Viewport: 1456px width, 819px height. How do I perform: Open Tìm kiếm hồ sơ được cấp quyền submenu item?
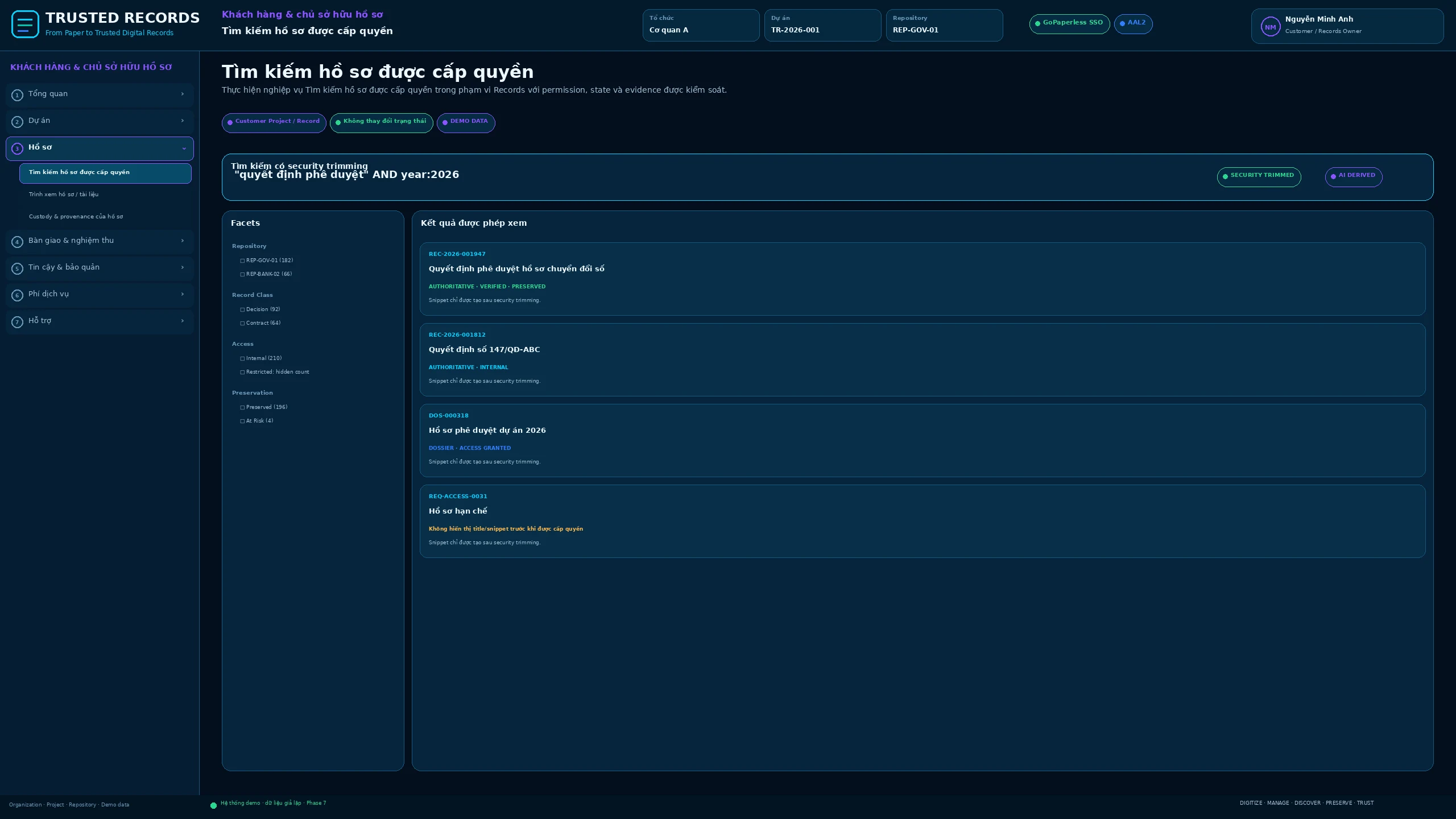pos(105,173)
